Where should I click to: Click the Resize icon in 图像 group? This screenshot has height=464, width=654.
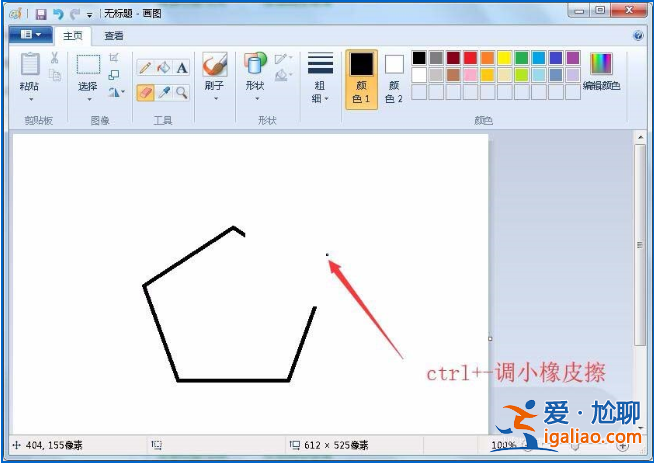(x=114, y=75)
